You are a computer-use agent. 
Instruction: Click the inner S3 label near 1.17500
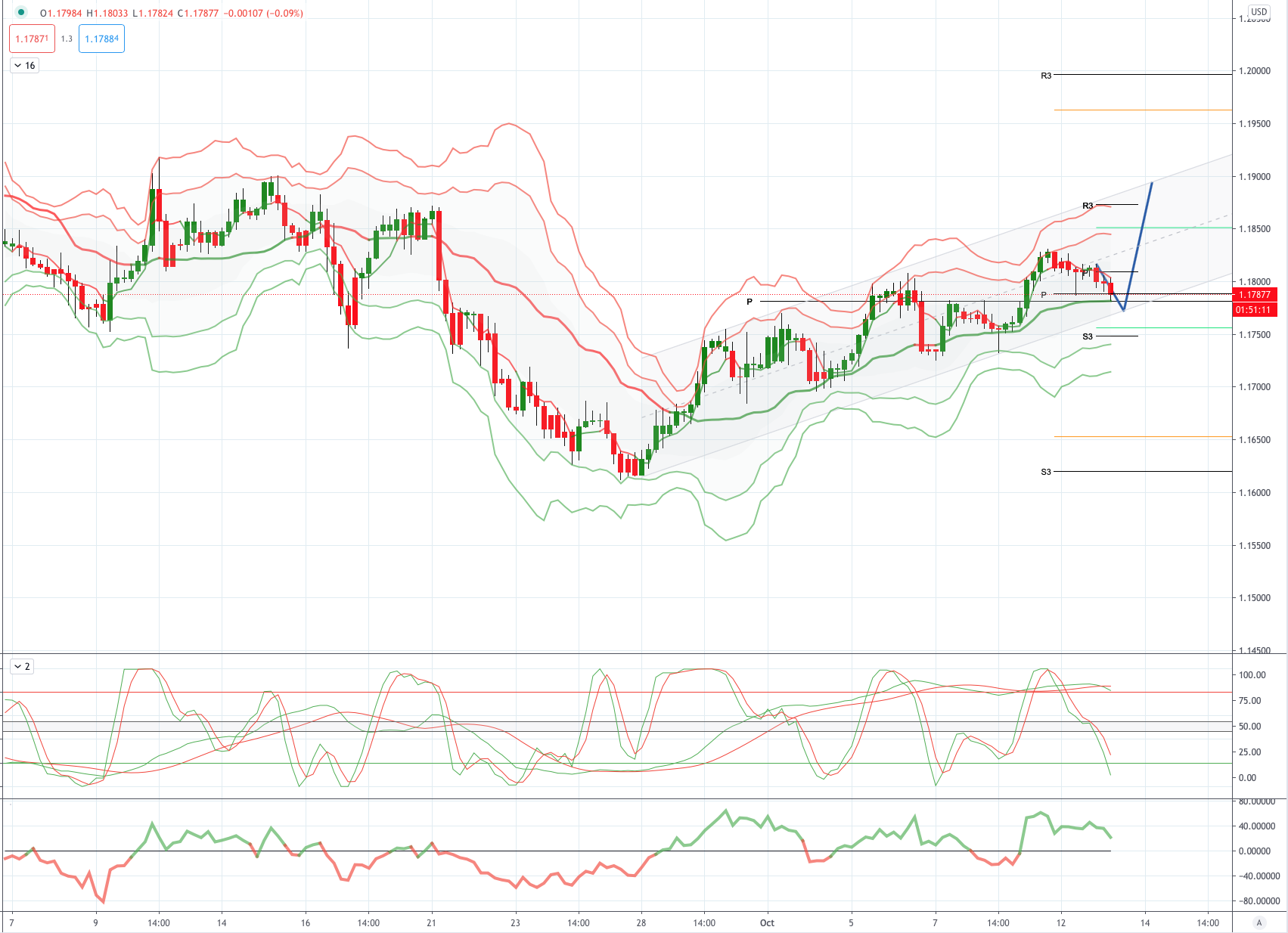pos(1088,336)
